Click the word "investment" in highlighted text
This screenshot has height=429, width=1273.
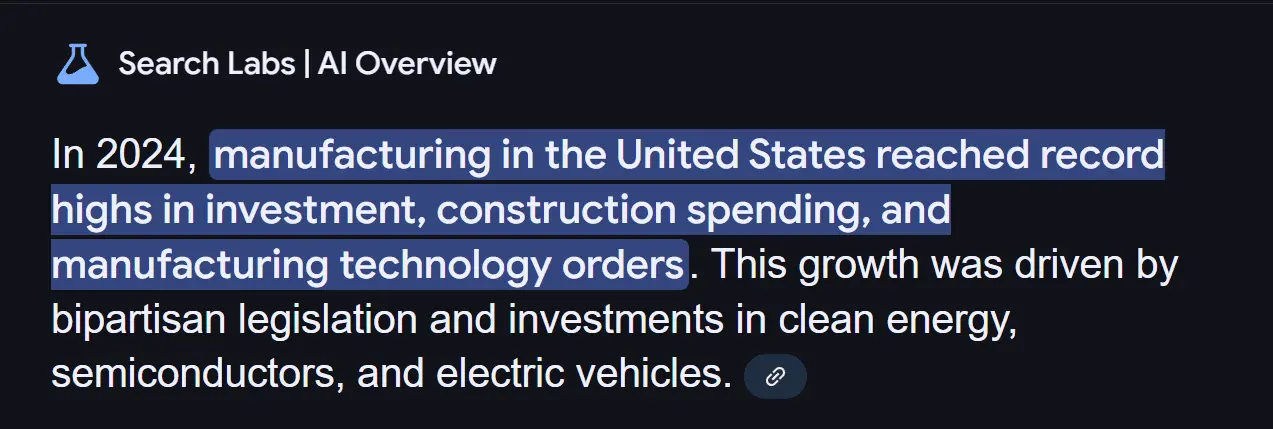323,210
